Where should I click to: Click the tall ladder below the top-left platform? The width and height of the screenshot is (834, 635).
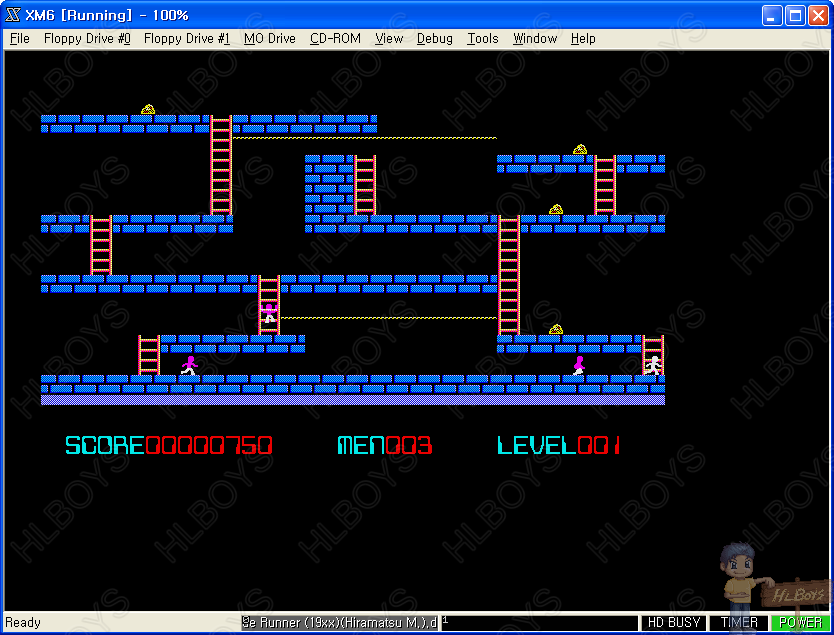tap(221, 165)
